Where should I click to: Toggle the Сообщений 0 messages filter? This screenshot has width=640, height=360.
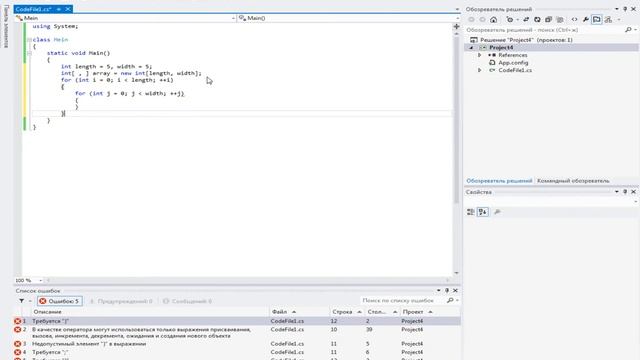click(x=187, y=301)
